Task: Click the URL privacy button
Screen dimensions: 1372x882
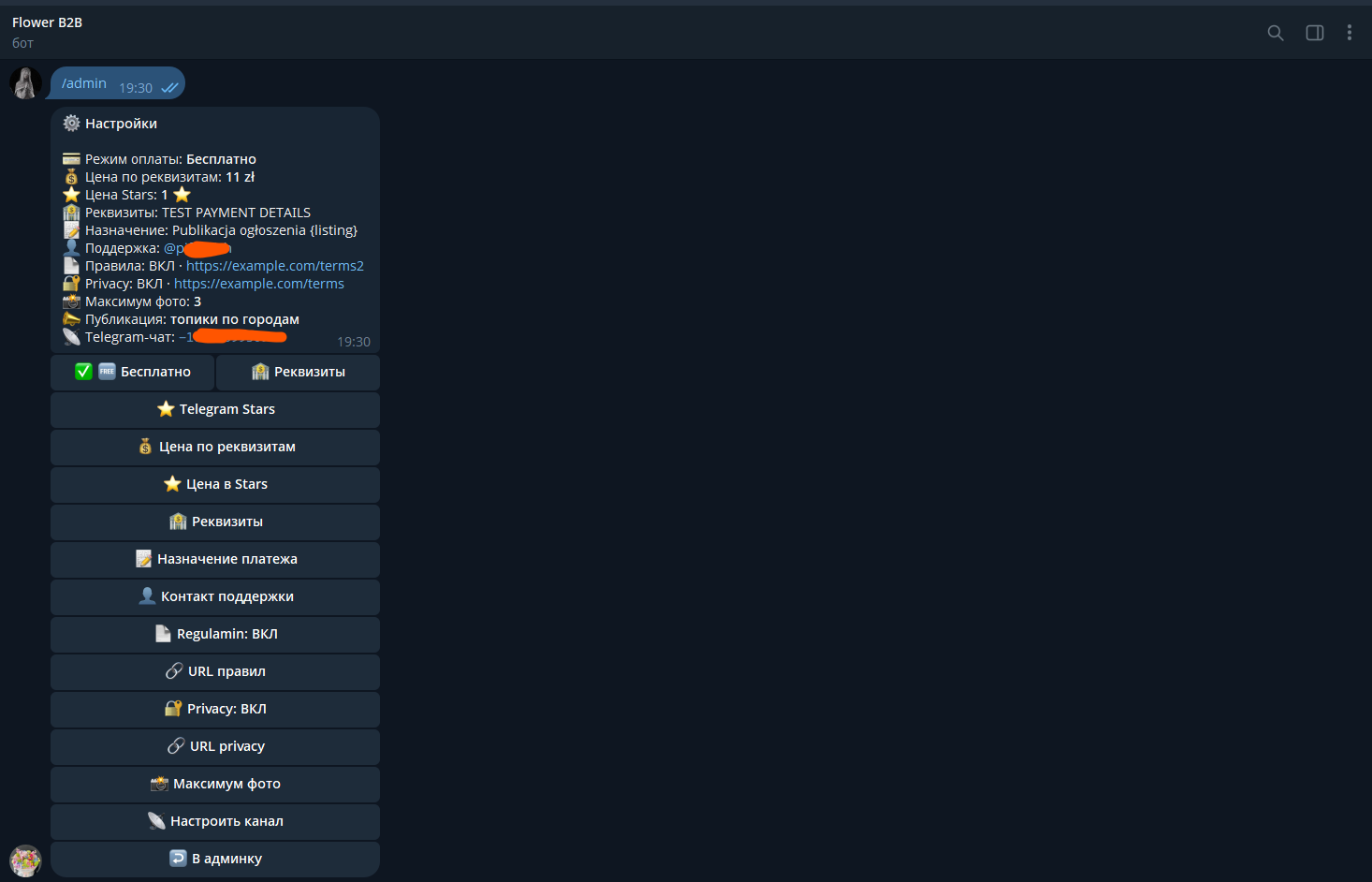Action: (215, 746)
